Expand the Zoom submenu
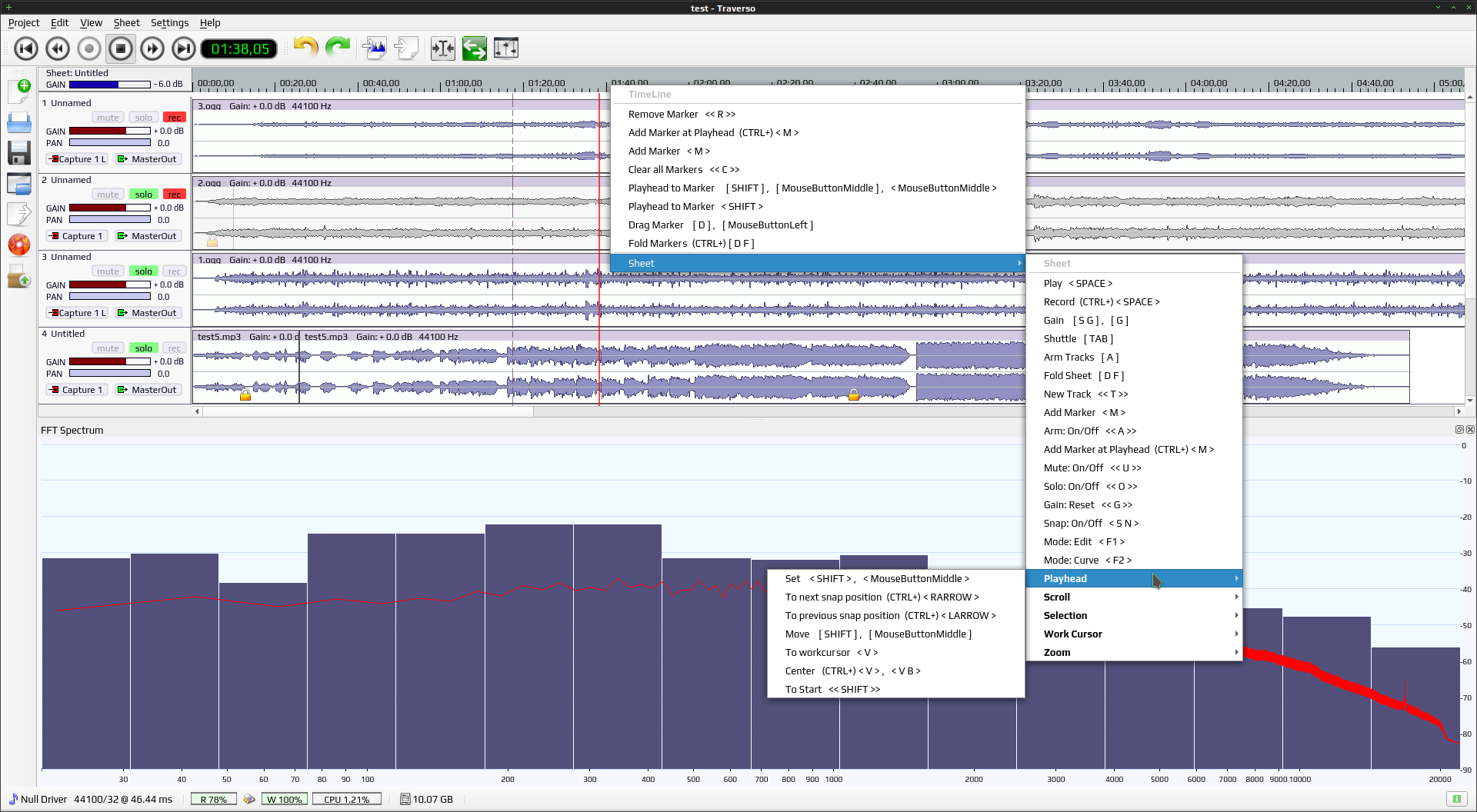Image resolution: width=1477 pixels, height=812 pixels. point(1135,653)
